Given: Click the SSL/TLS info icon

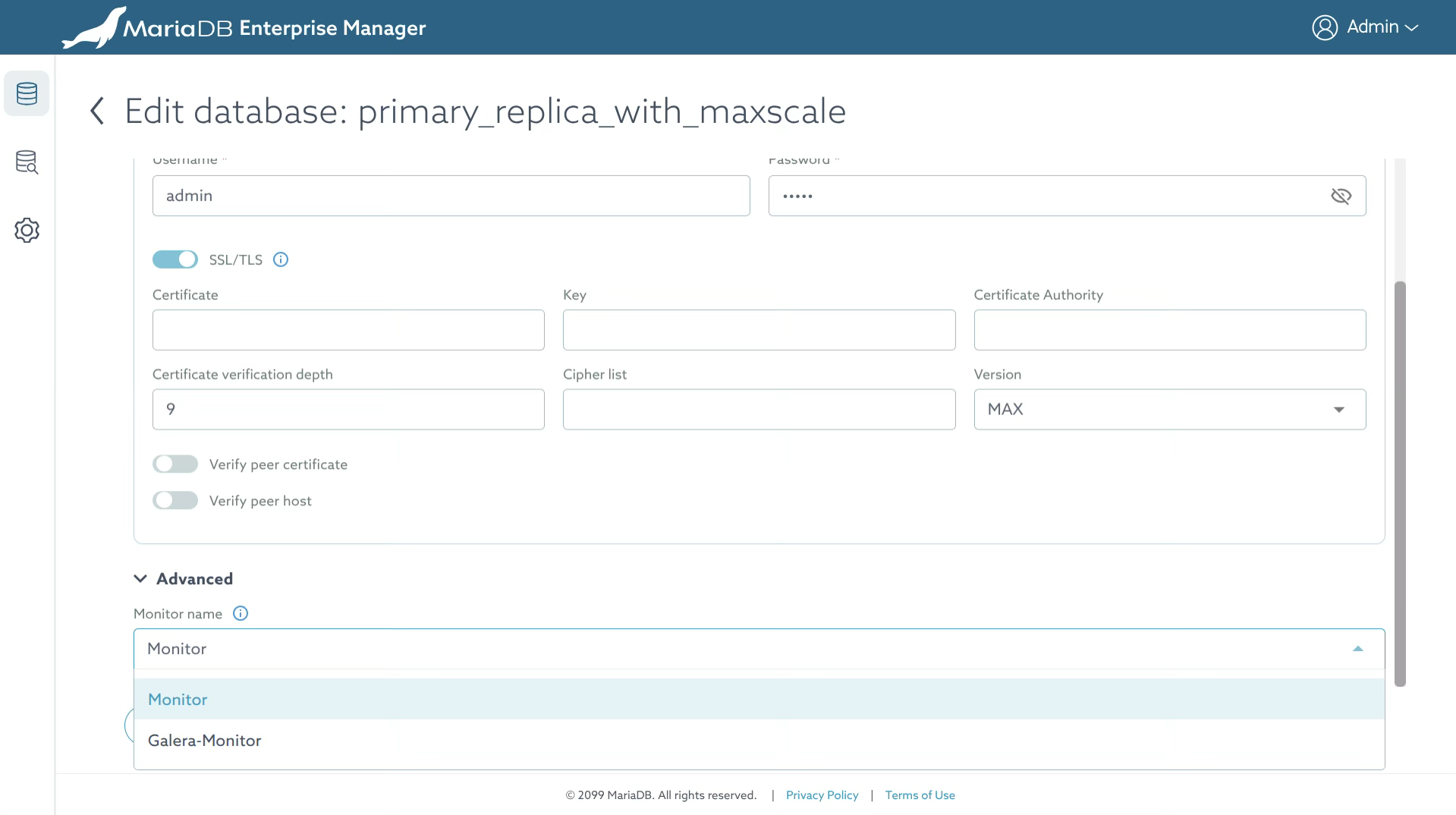Looking at the screenshot, I should pos(281,260).
